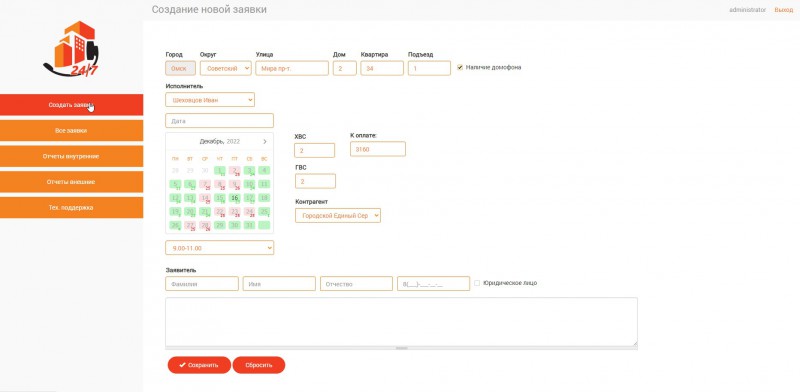The width and height of the screenshot is (800, 392).
Task: Click the Создание новой заявки heading
Action: (x=209, y=10)
